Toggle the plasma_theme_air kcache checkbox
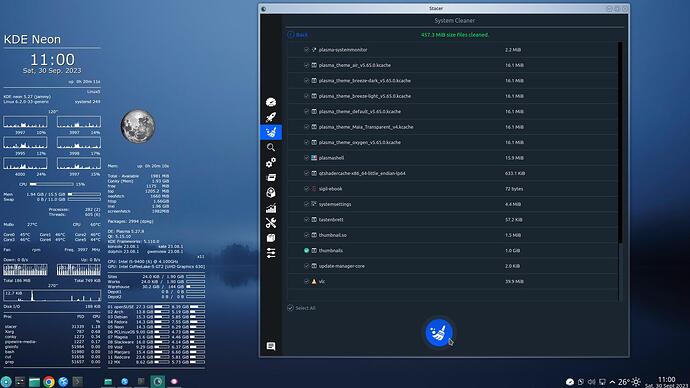 [306, 65]
